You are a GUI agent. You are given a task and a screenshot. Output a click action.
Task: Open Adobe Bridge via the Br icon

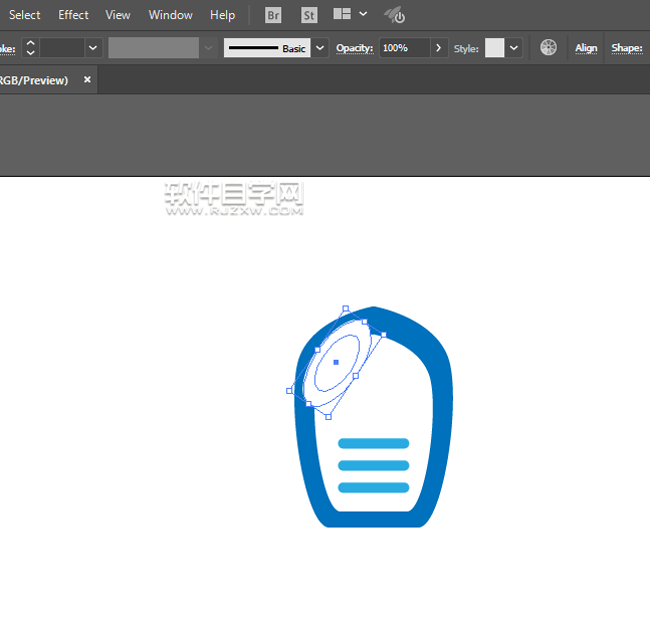coord(273,15)
